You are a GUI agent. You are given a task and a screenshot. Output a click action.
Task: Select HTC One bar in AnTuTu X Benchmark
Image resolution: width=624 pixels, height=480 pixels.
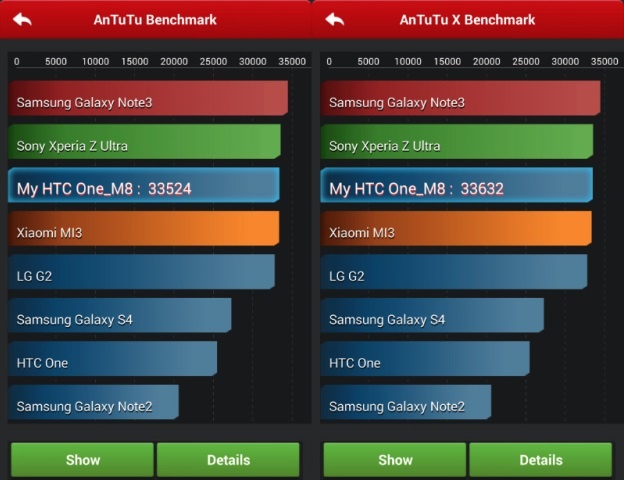point(425,359)
